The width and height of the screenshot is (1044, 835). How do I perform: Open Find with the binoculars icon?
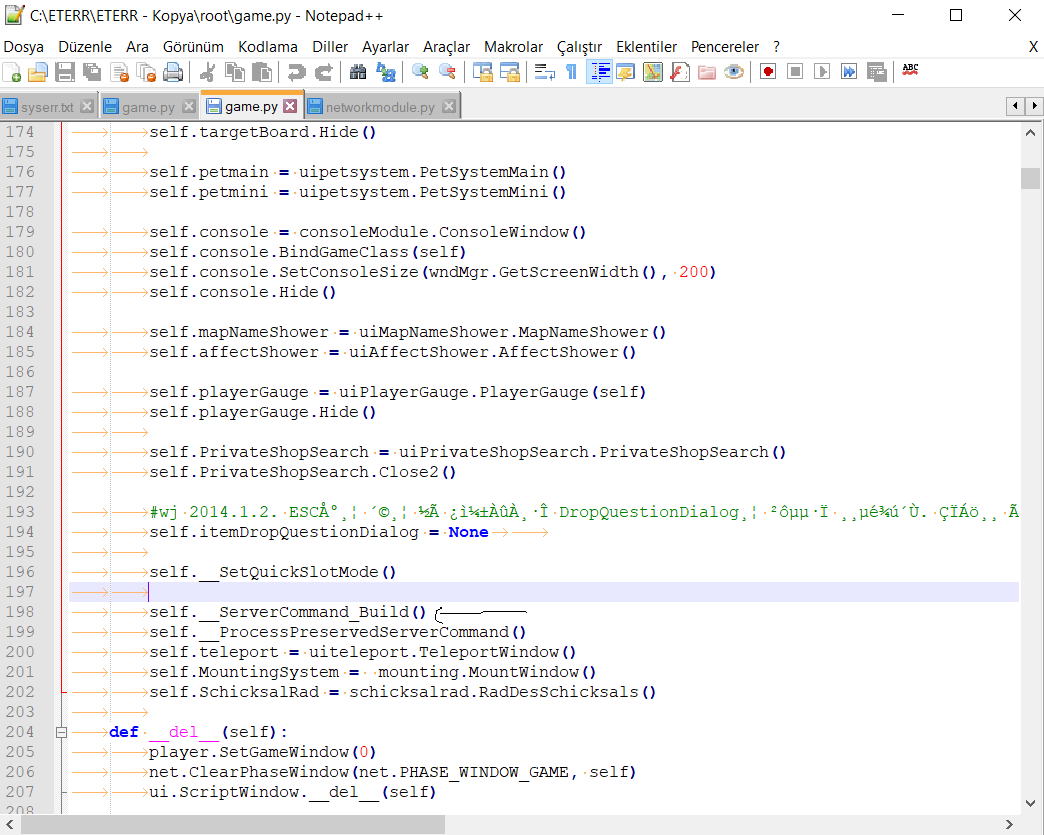(x=358, y=72)
